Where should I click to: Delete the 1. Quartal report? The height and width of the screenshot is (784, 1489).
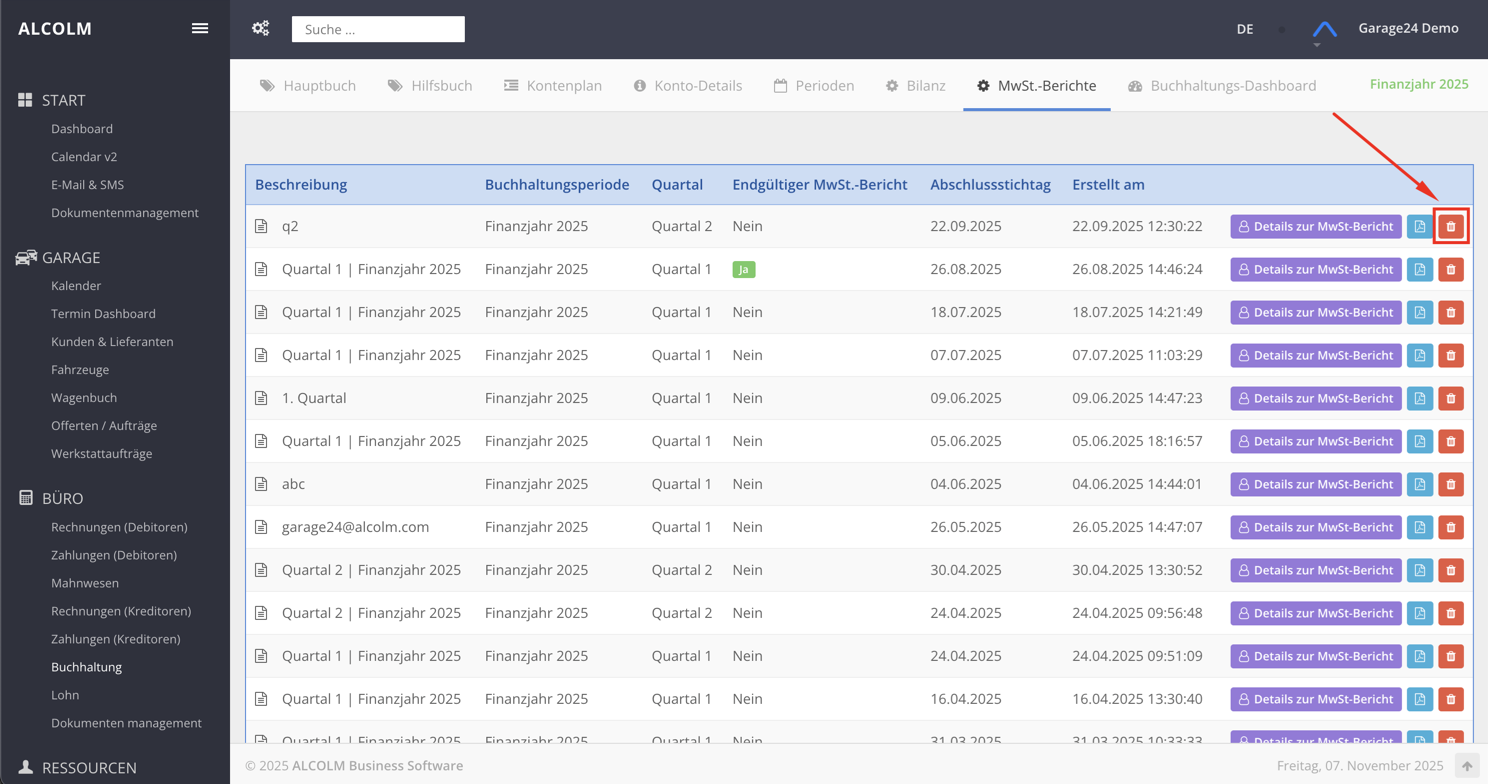coord(1450,399)
